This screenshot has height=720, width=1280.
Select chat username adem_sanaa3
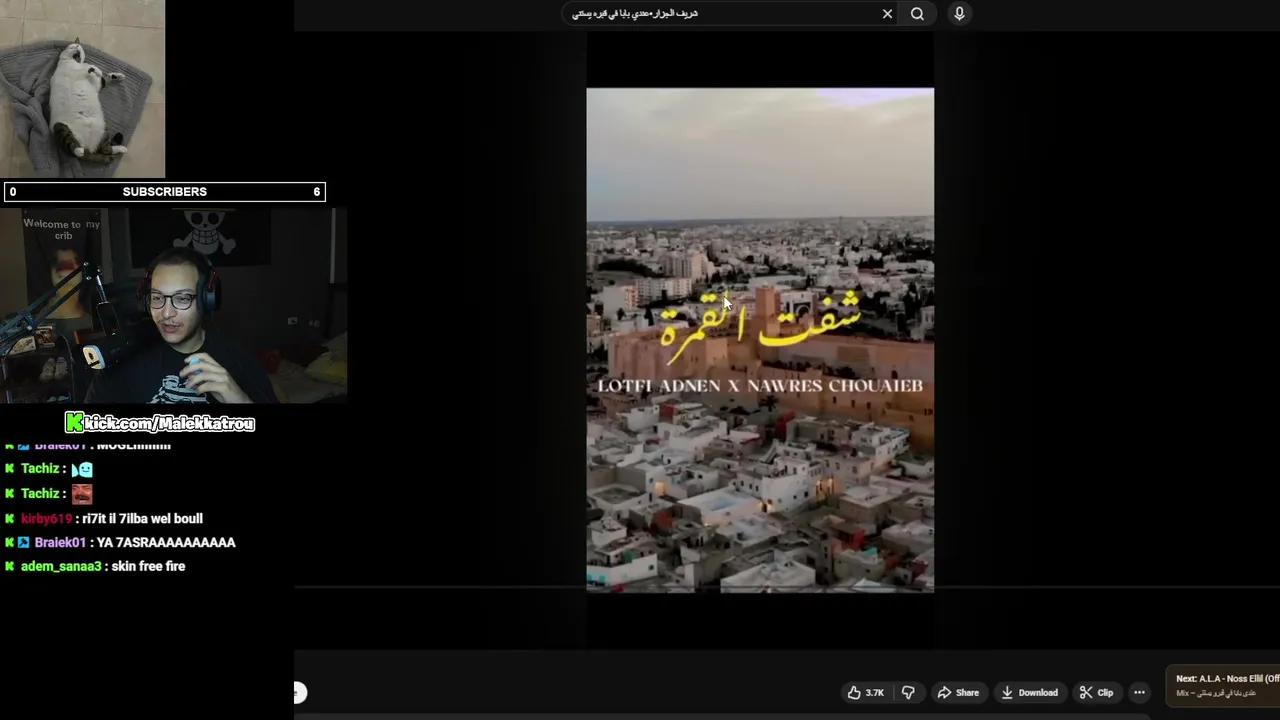click(61, 566)
